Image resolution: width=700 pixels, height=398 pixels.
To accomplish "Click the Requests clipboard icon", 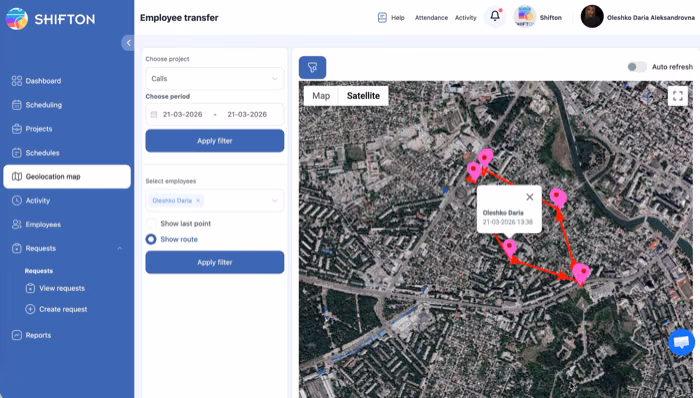I will point(17,249).
